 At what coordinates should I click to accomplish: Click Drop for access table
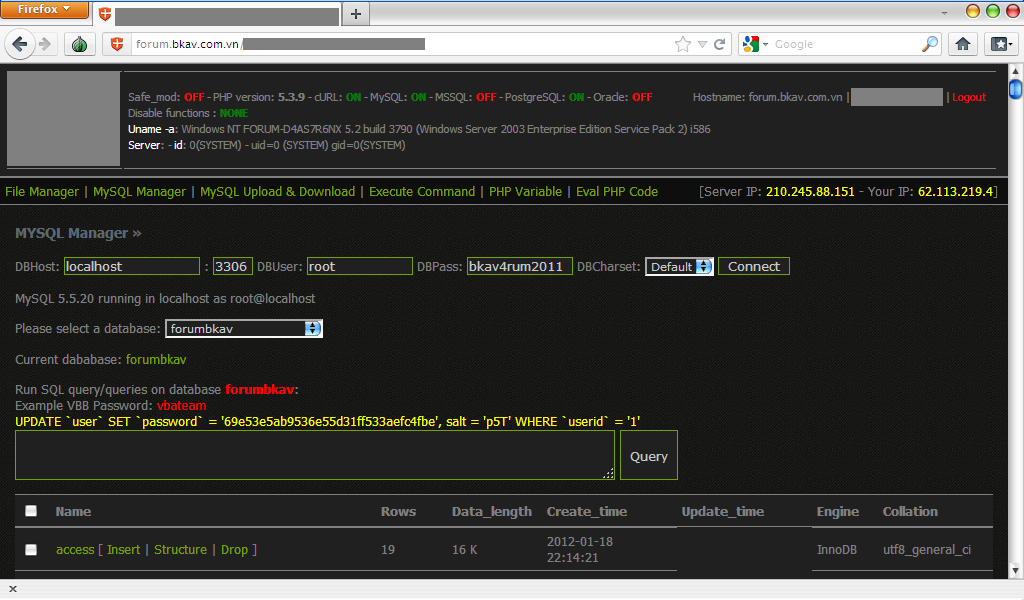click(x=234, y=550)
